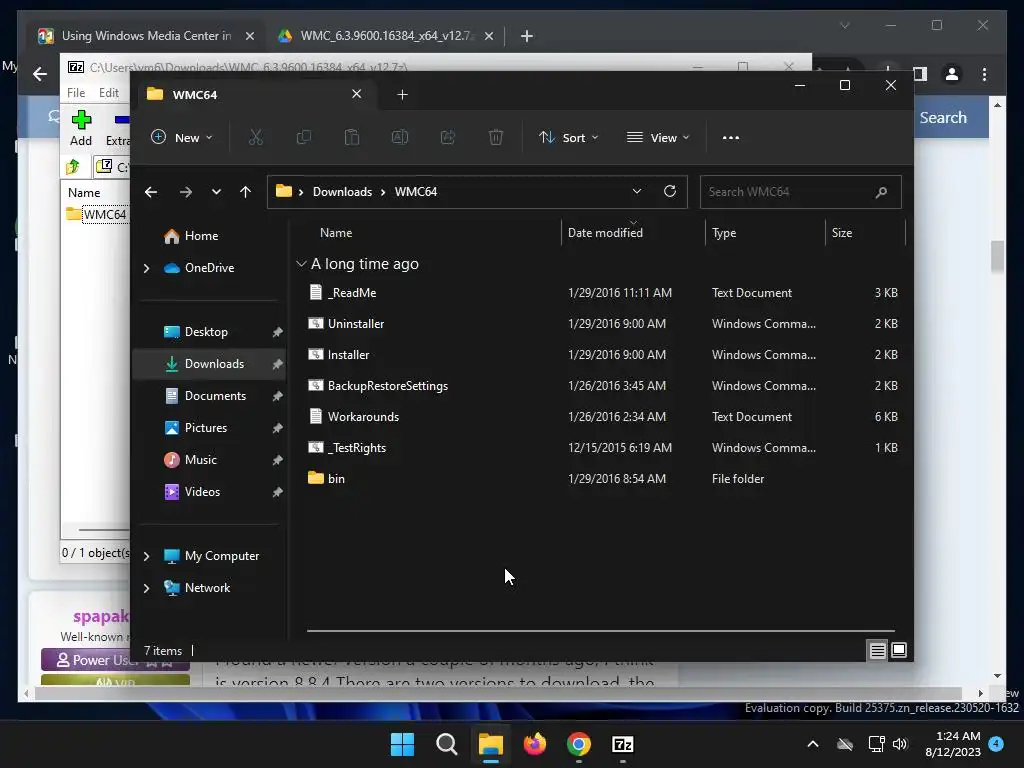Click the 7-Zip Add green plus icon
This screenshot has width=1024, height=768.
pyautogui.click(x=82, y=120)
